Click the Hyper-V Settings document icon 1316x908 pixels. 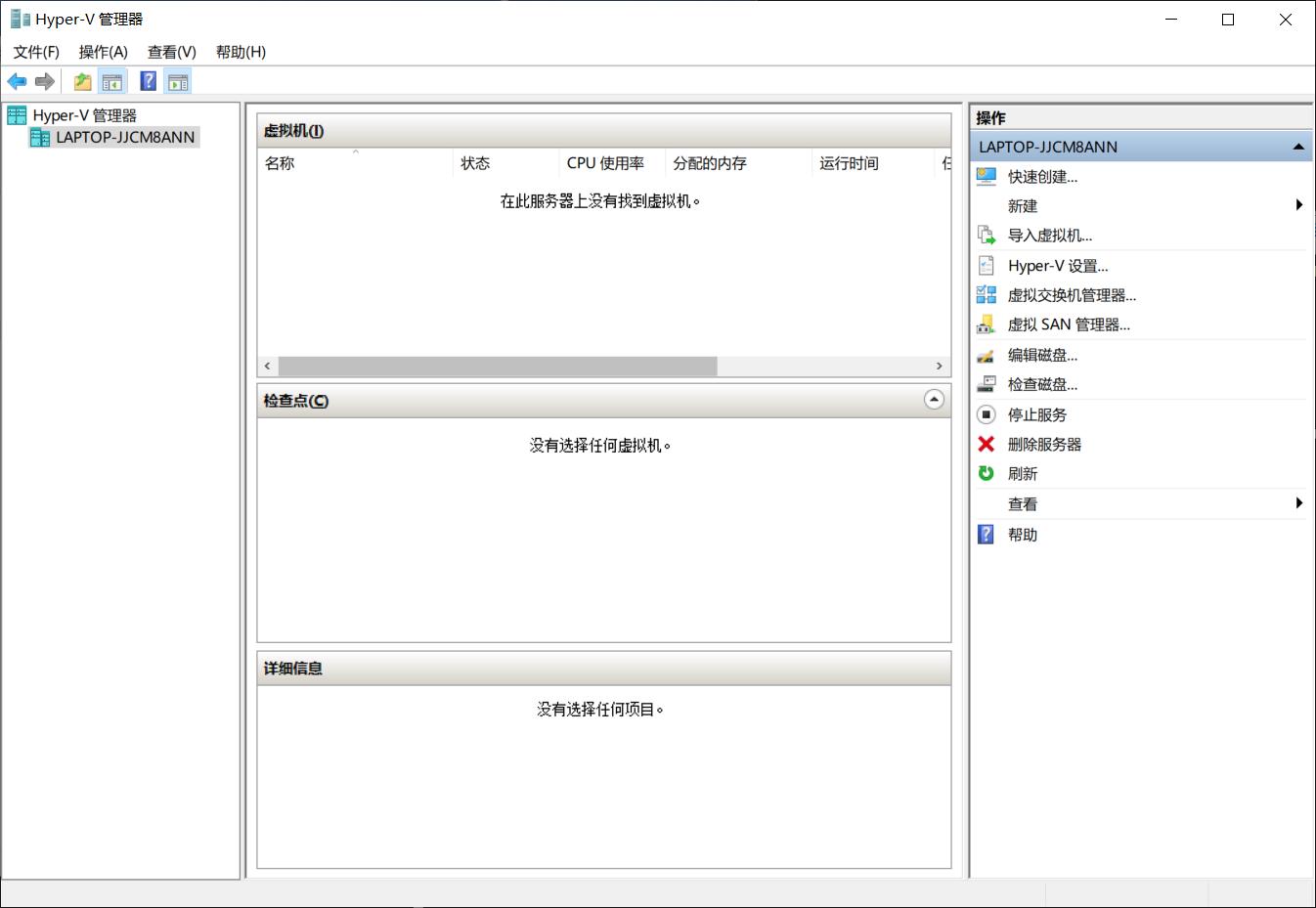(x=987, y=266)
